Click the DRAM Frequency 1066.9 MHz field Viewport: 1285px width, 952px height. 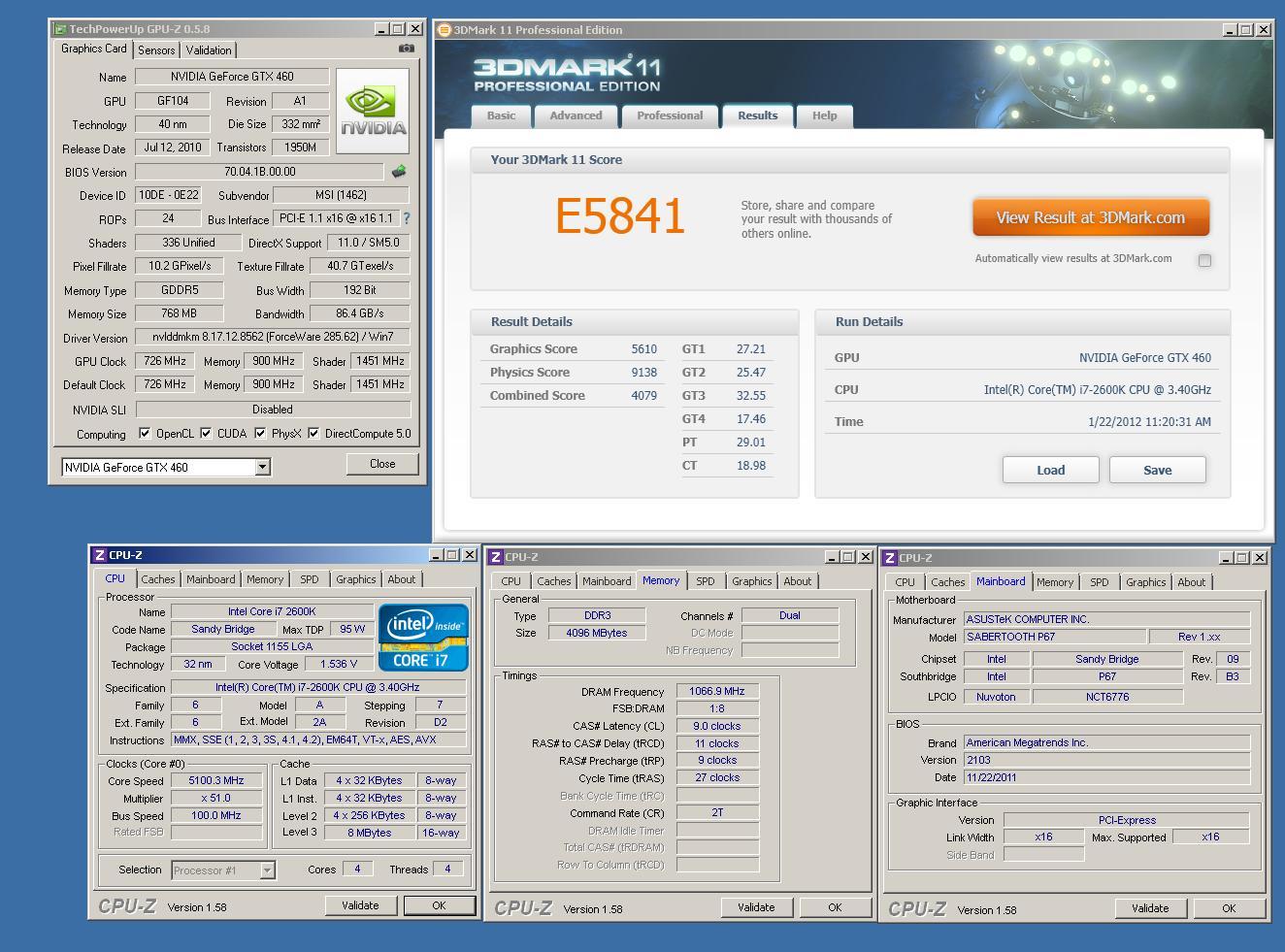point(717,691)
